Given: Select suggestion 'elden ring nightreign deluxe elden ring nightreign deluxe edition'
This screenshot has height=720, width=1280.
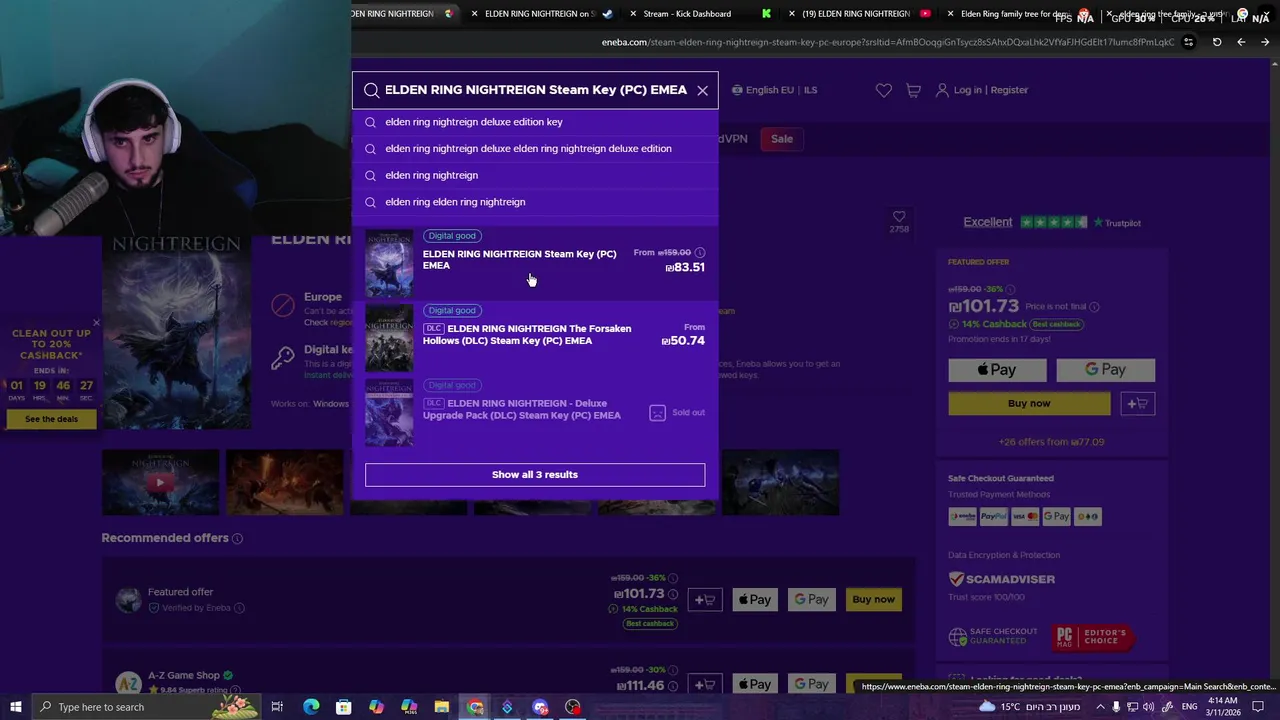Looking at the screenshot, I should click(x=535, y=149).
